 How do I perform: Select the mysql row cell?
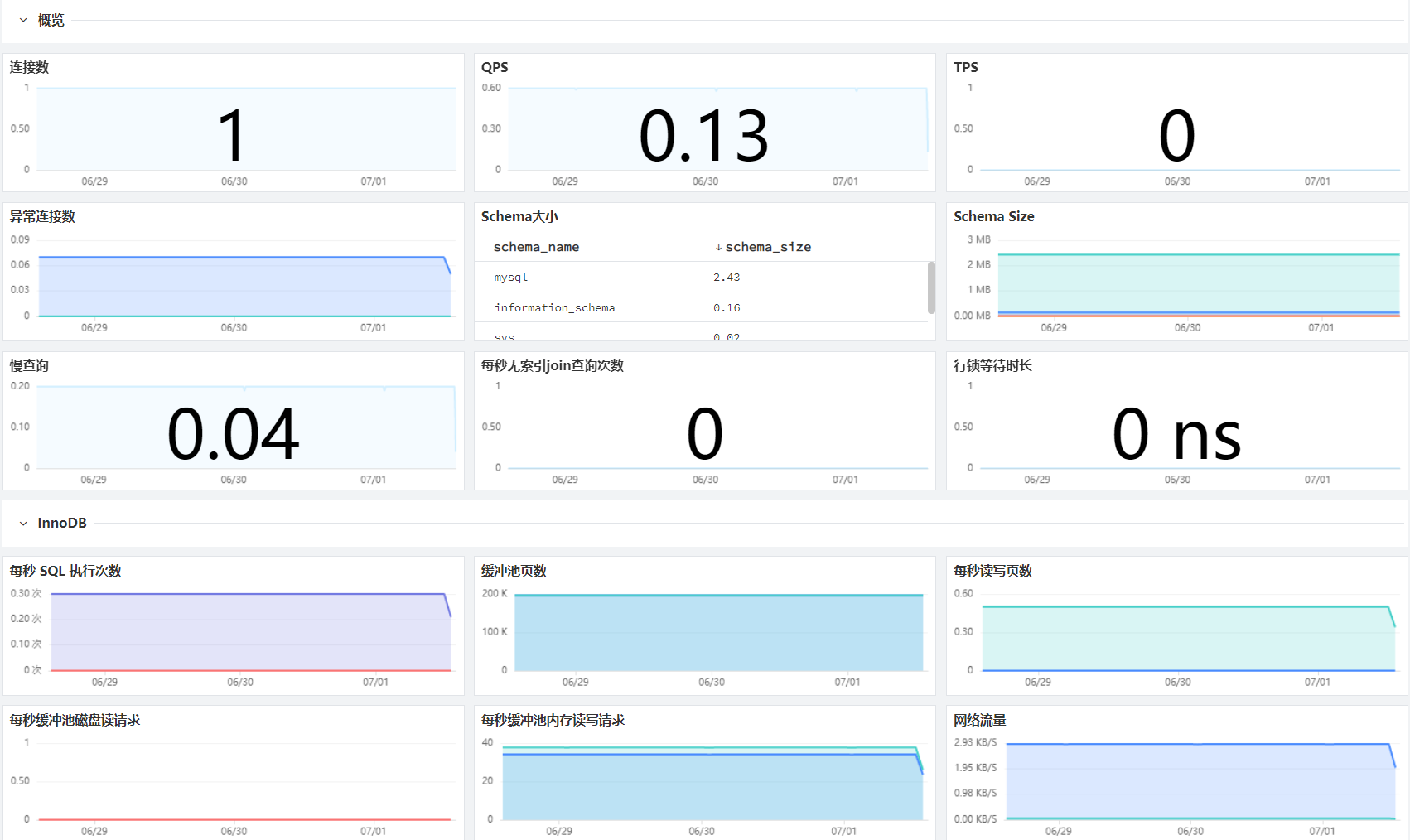click(511, 278)
